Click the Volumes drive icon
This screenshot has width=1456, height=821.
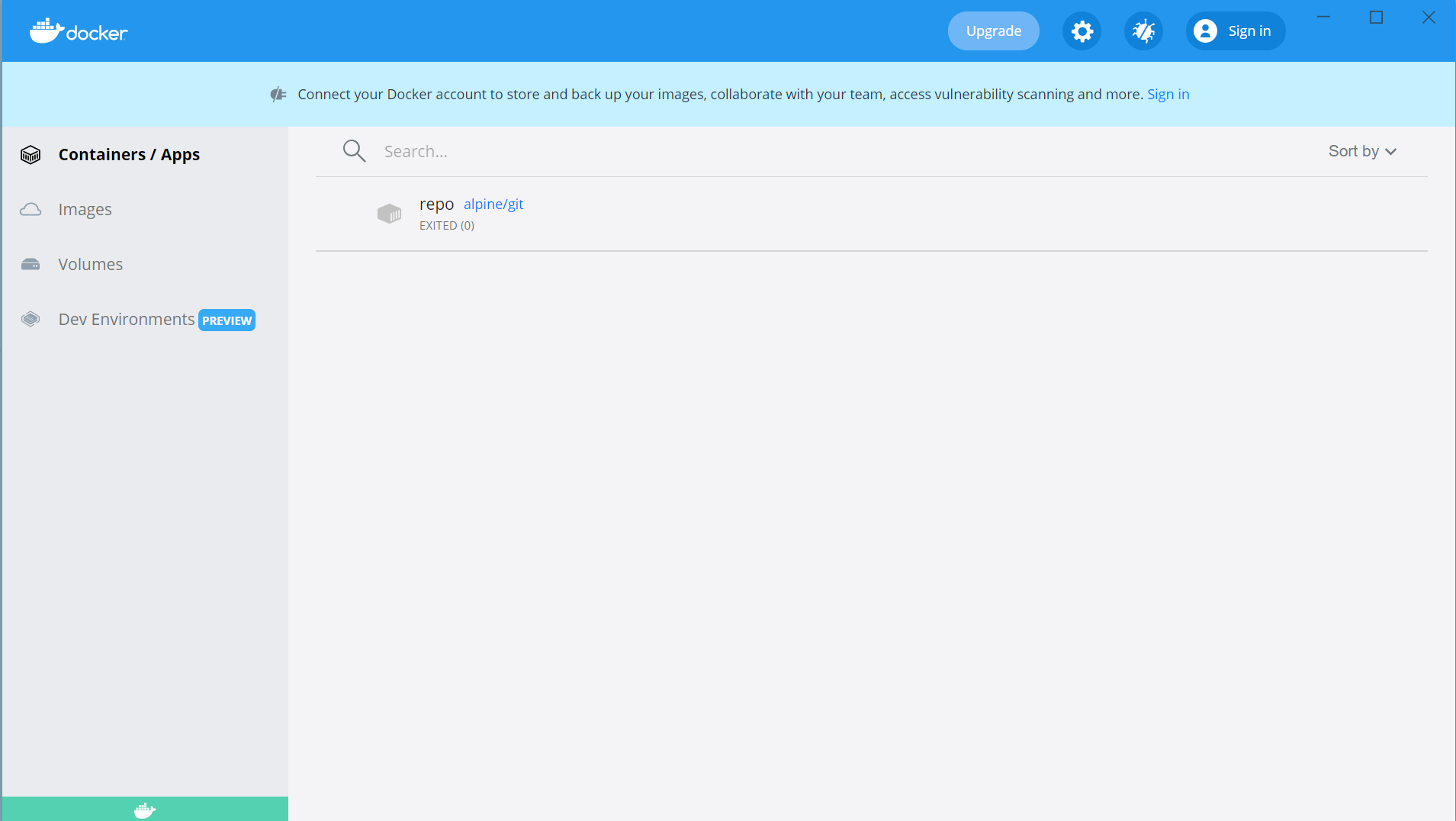pos(31,264)
